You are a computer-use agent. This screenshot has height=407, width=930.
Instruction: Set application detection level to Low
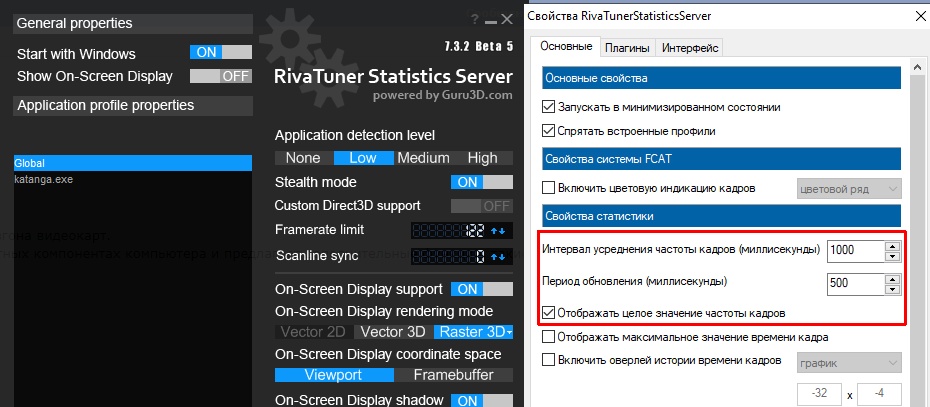[363, 158]
